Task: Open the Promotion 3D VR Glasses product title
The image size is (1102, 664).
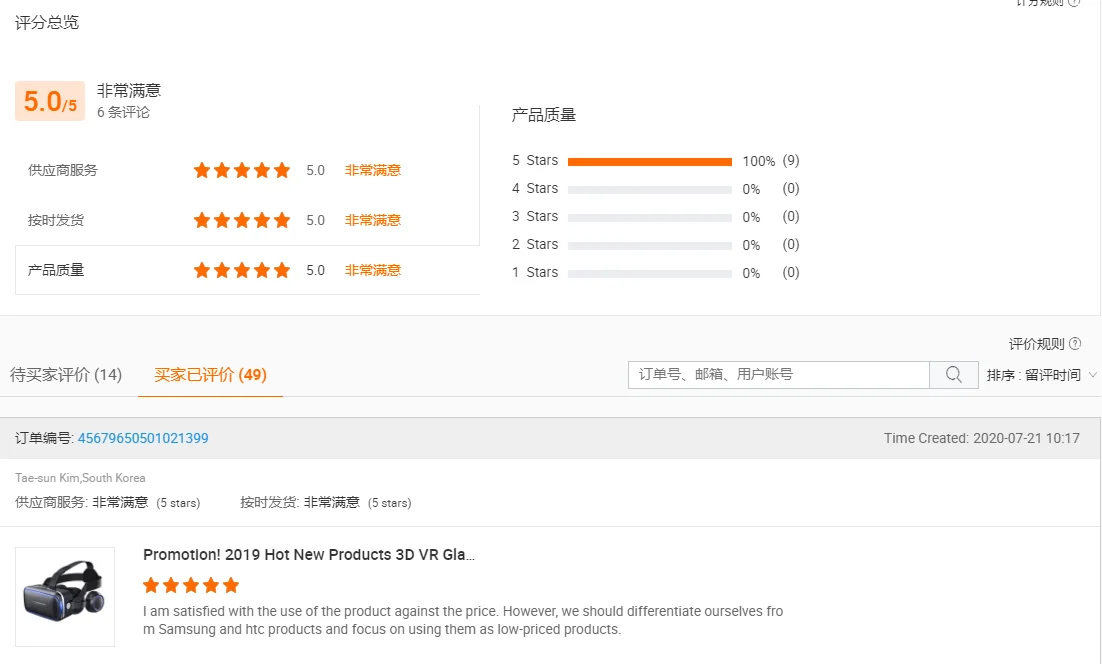Action: coord(309,554)
